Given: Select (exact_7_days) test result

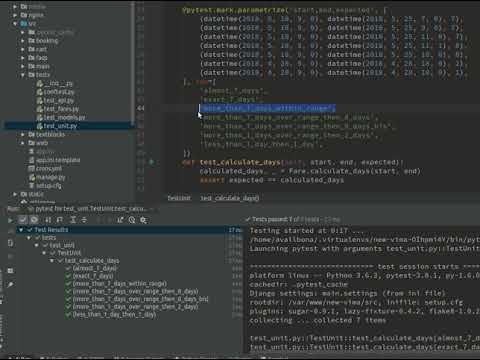Looking at the screenshot, I should click(93, 276).
